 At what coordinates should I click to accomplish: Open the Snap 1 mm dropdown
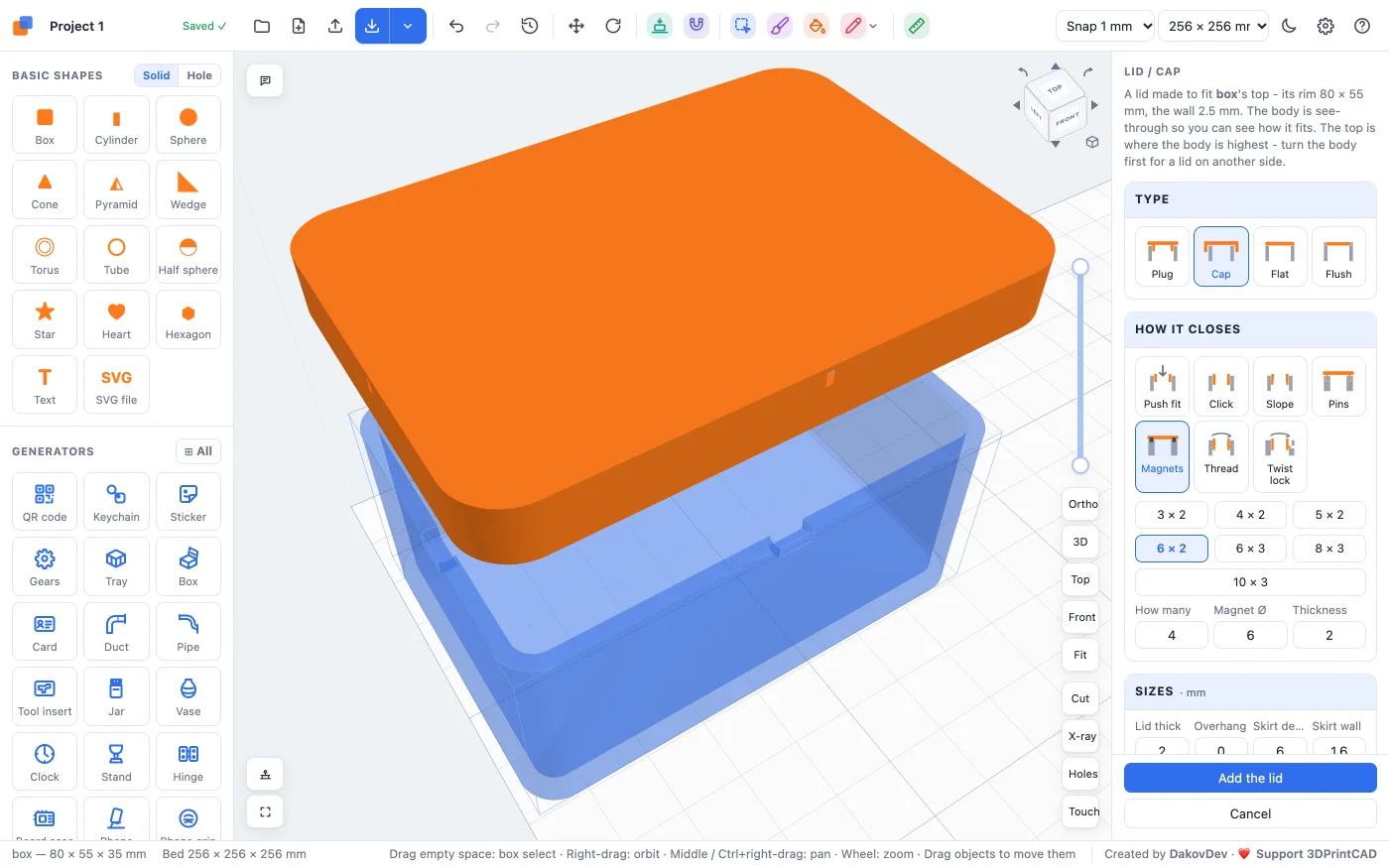[1106, 26]
